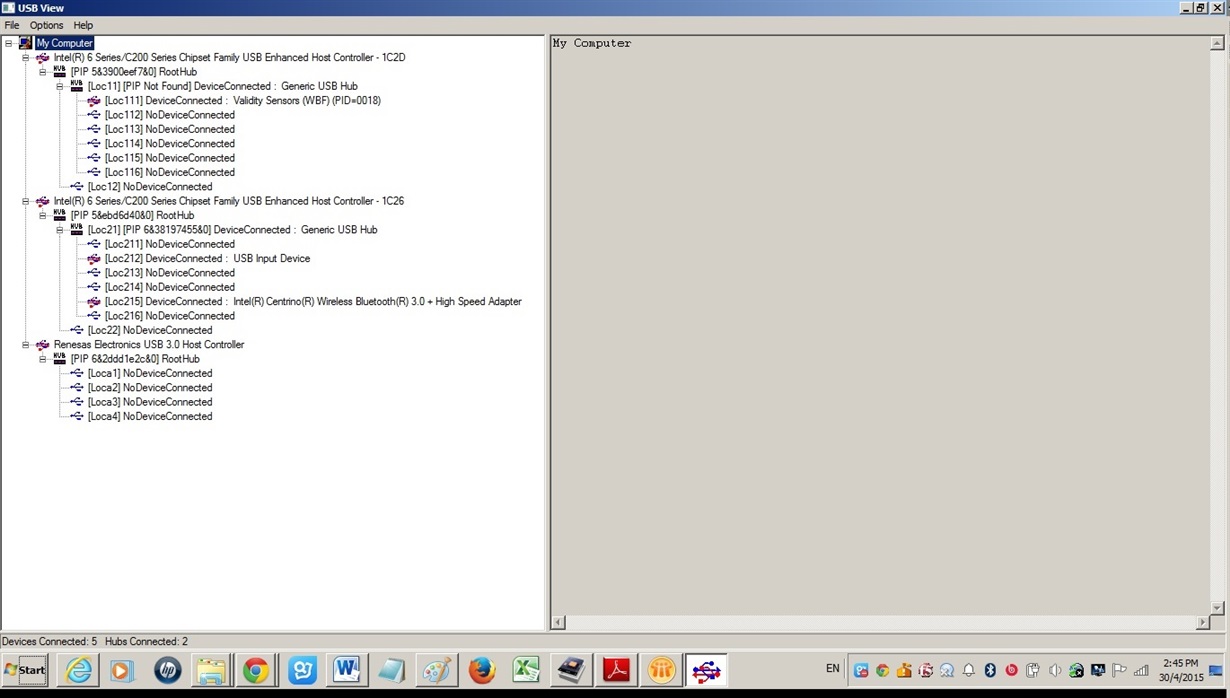Screen dimensions: 1230x698
Task: Select the '[Loc115] NoDeviceConnected' row
Action: click(170, 158)
